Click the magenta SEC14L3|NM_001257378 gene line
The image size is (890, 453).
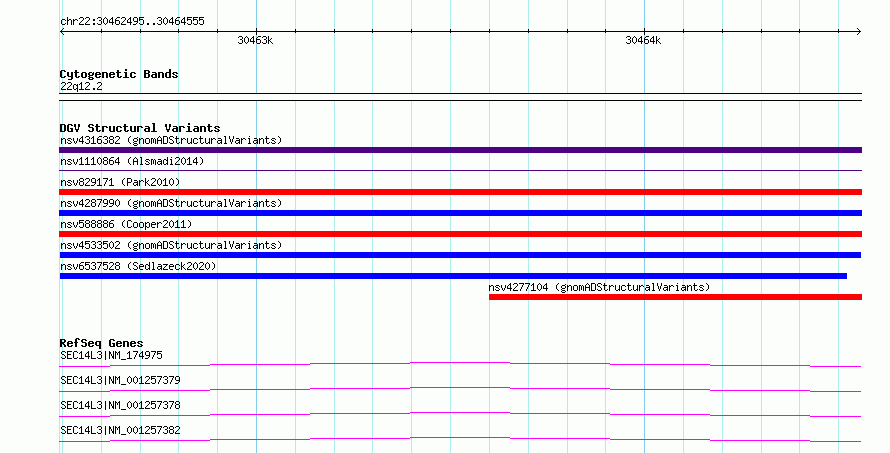(460, 414)
